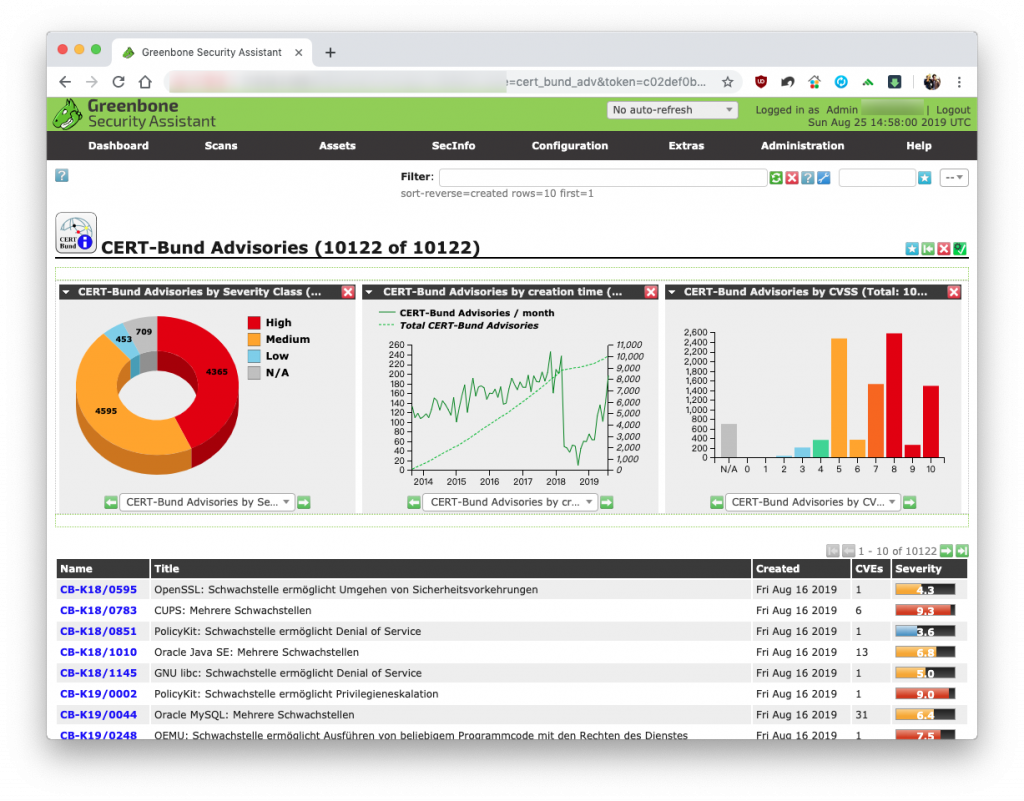The width and height of the screenshot is (1024, 801).
Task: Open advisory CB-K18/0595
Action: coord(99,589)
